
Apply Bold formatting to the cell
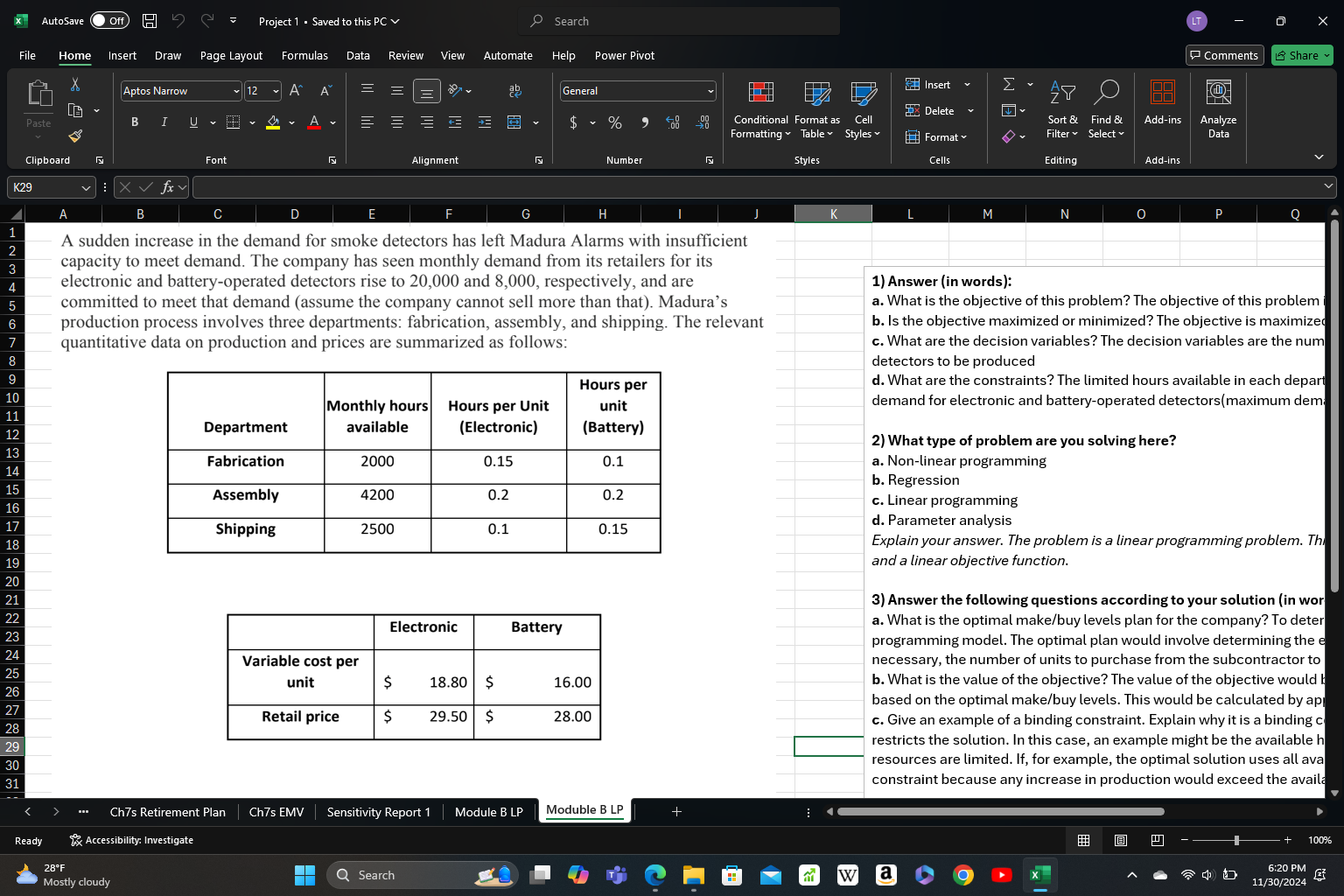(x=135, y=122)
